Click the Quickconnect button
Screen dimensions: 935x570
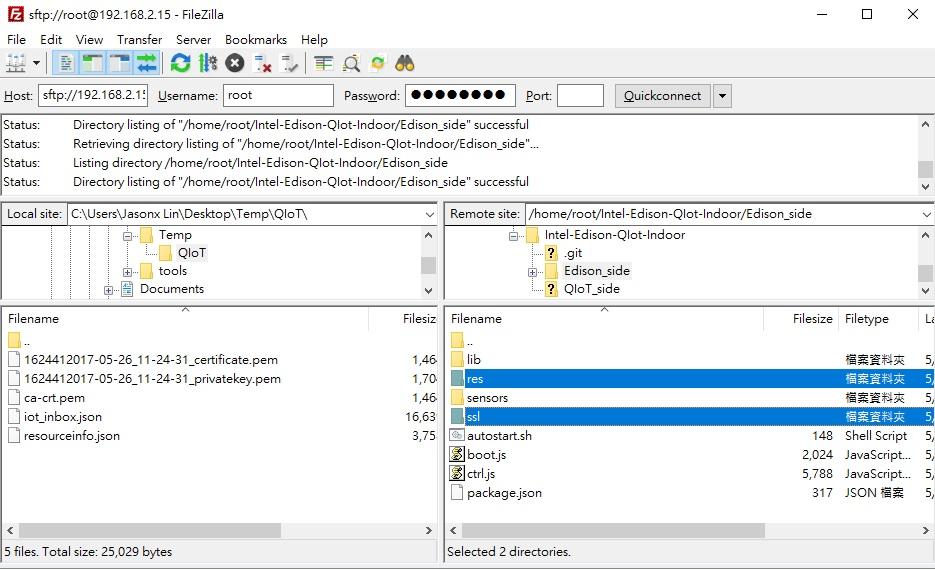coord(662,96)
